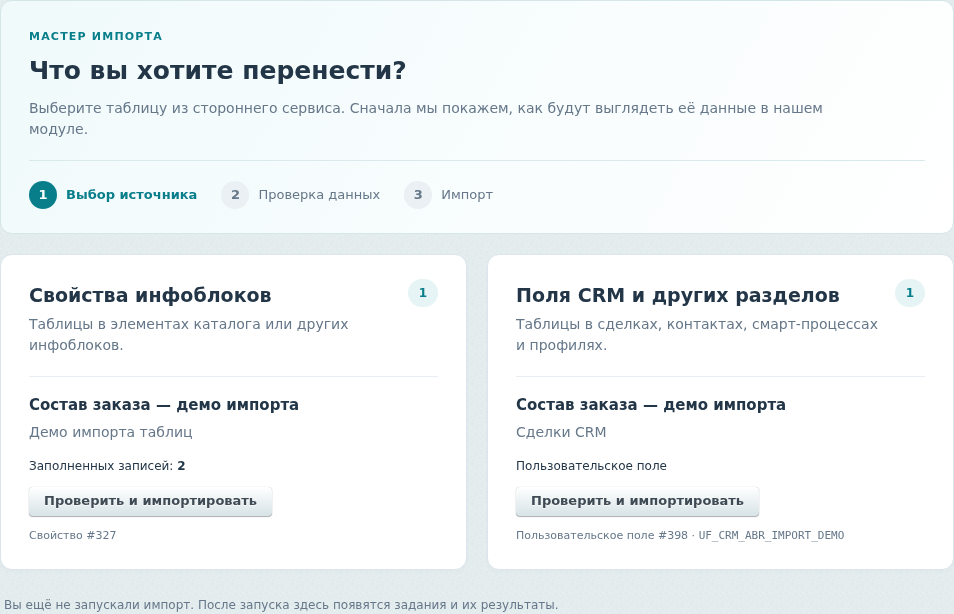The height and width of the screenshot is (614, 954).
Task: Click the 'Поля CRM и других разделов' heading
Action: [678, 295]
